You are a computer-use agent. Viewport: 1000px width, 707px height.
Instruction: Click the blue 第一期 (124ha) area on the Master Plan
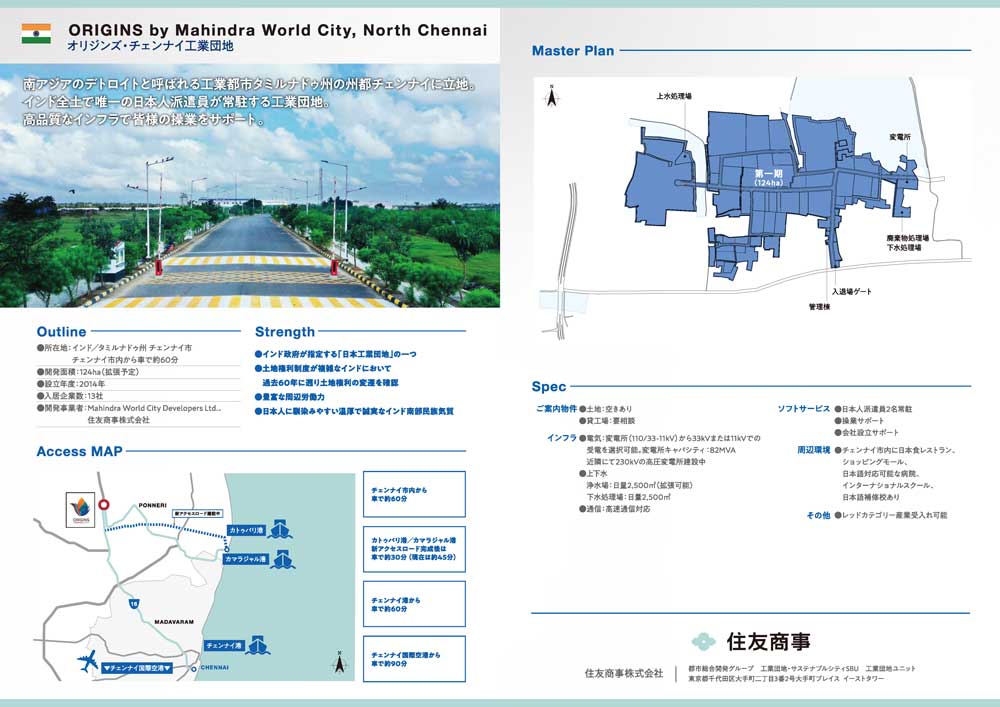point(768,178)
